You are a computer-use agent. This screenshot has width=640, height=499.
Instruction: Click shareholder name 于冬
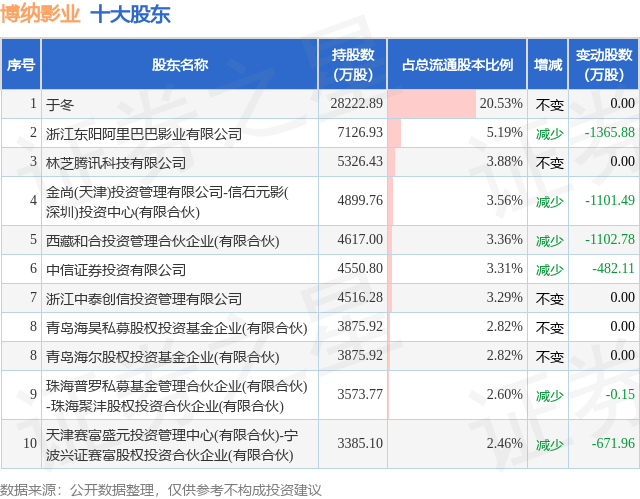60,105
